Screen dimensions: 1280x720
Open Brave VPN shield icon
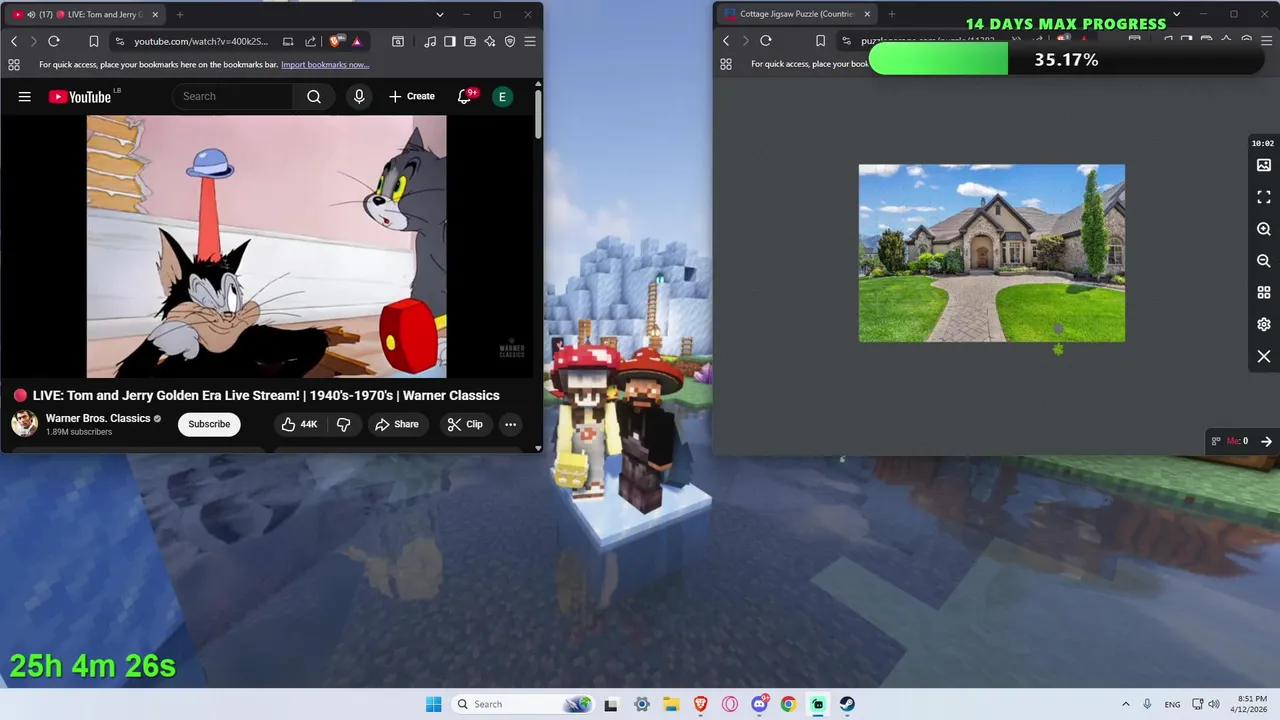point(510,41)
